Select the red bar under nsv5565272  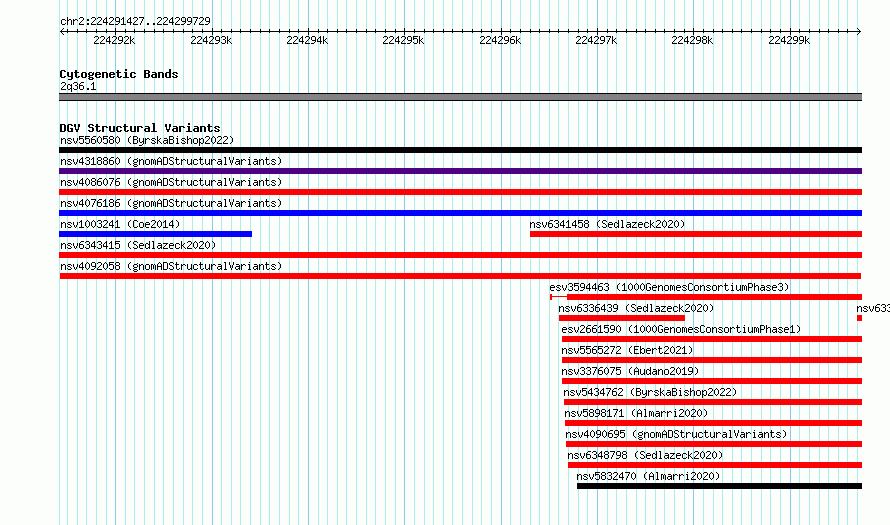click(712, 360)
